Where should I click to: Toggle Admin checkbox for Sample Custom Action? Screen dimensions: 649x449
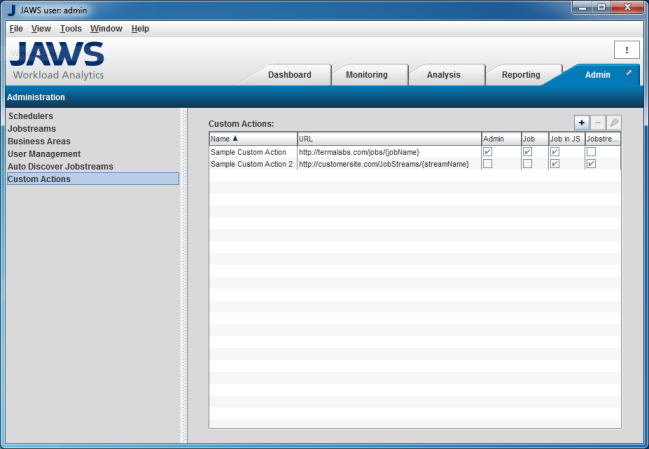(488, 152)
